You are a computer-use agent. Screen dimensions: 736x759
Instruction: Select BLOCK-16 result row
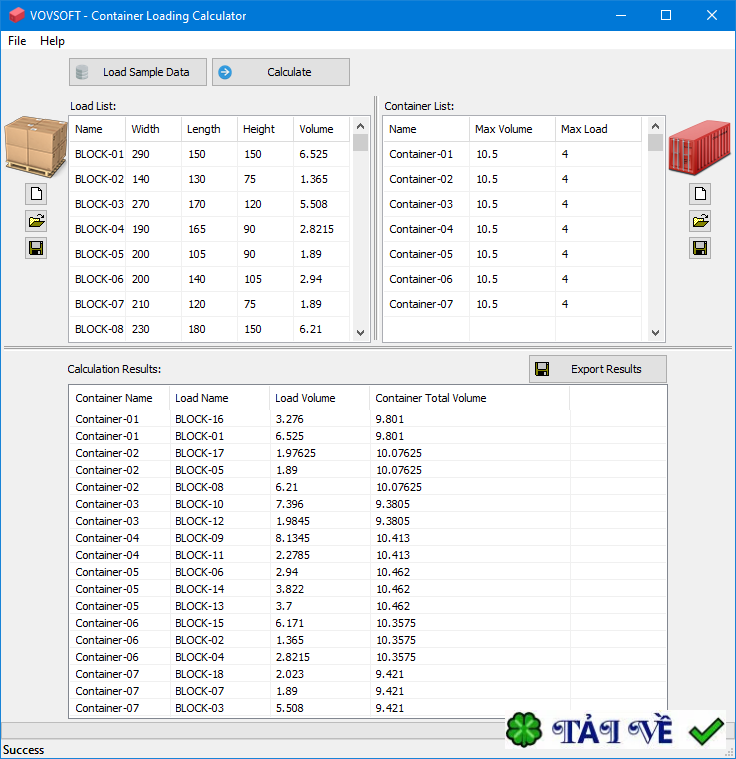click(368, 419)
